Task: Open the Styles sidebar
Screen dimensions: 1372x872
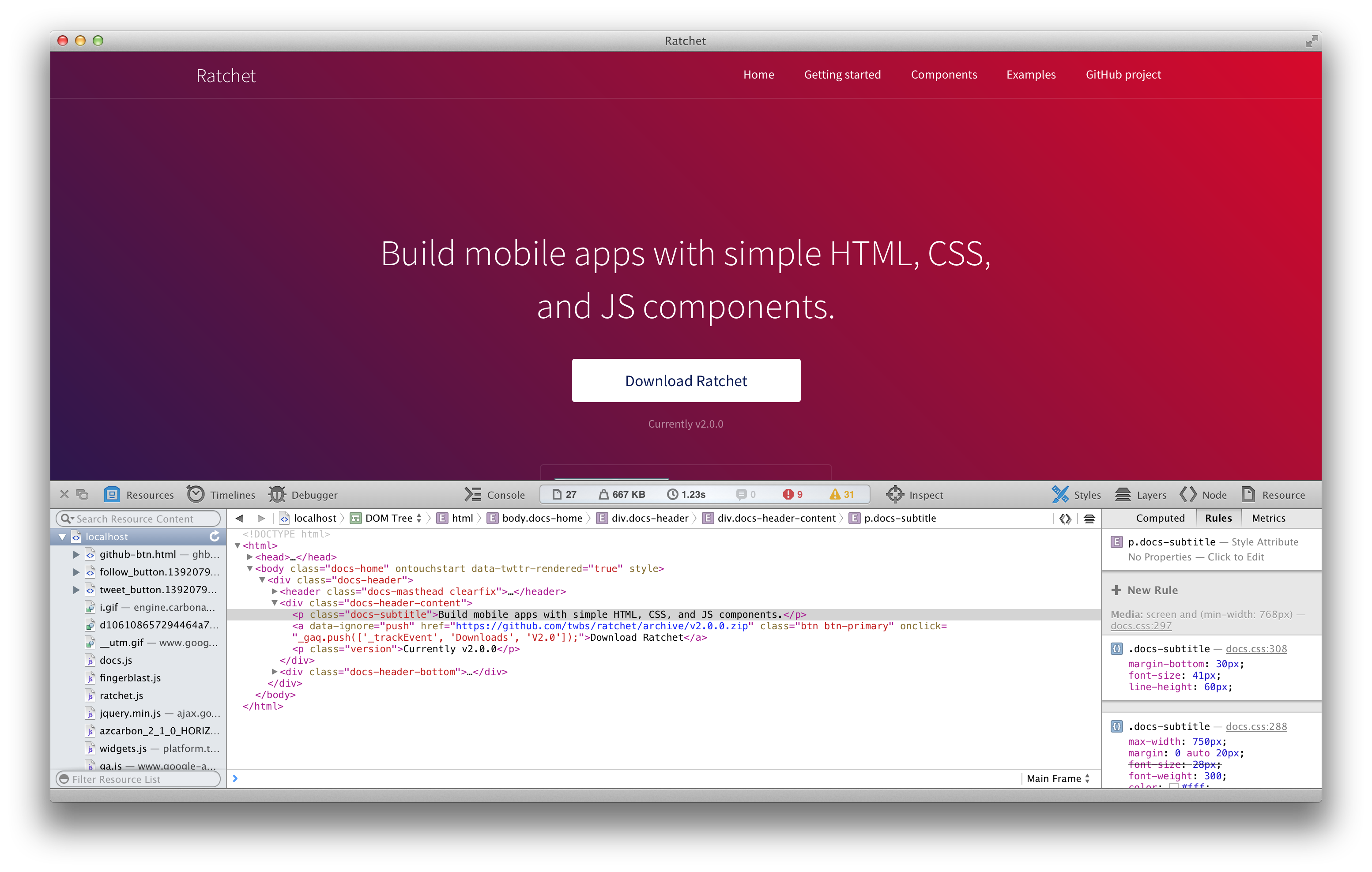Action: tap(1076, 494)
